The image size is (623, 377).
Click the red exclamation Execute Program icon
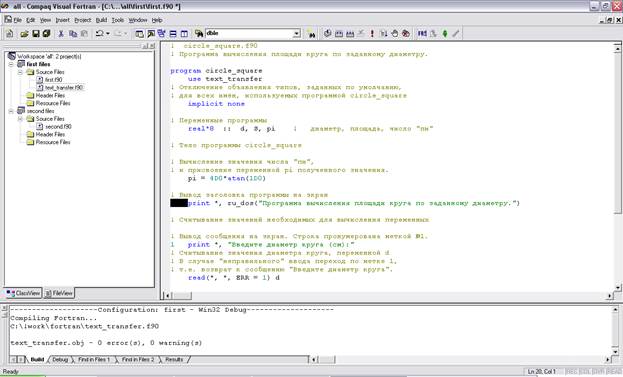pos(372,34)
